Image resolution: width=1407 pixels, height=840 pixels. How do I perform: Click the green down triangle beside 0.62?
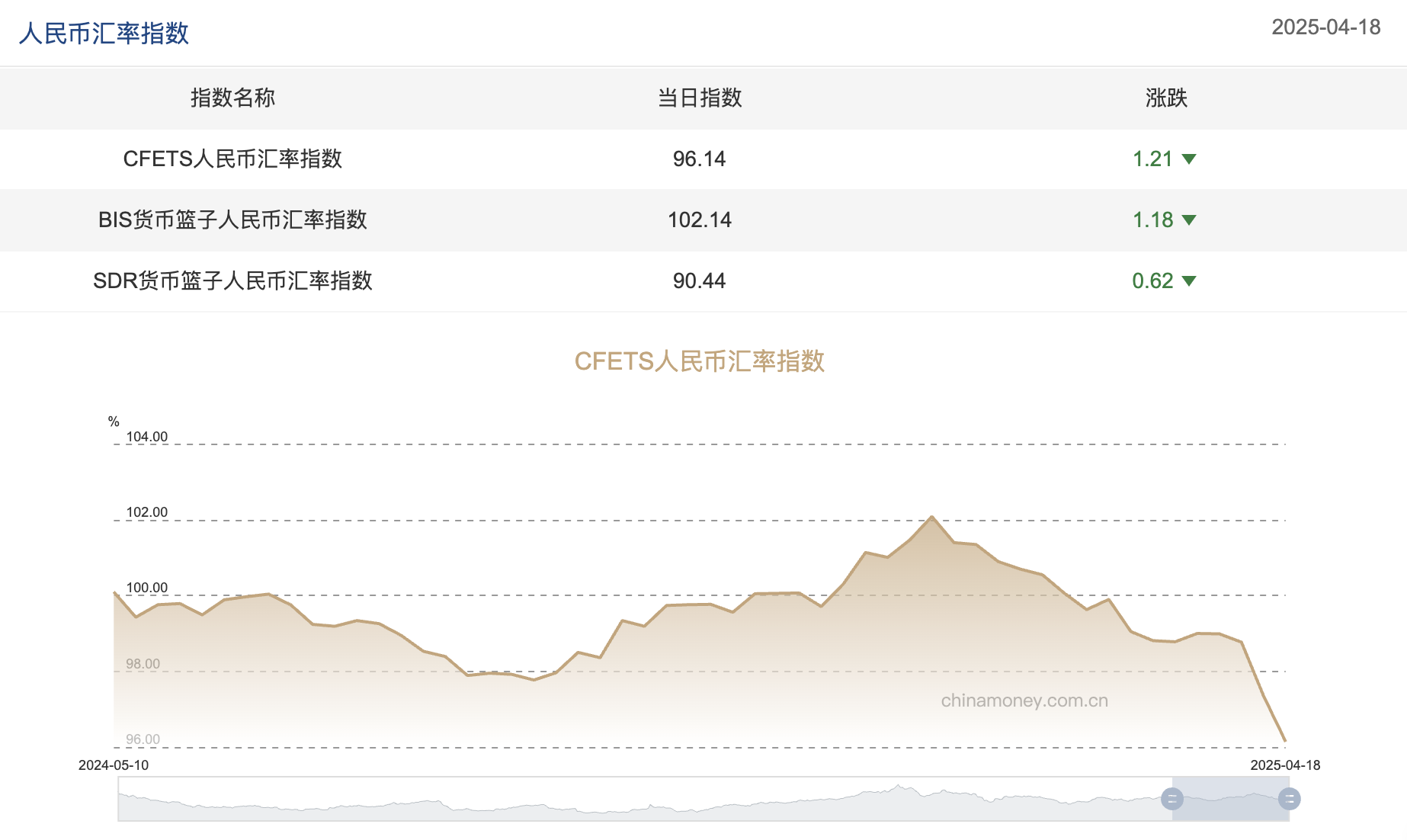[1188, 281]
